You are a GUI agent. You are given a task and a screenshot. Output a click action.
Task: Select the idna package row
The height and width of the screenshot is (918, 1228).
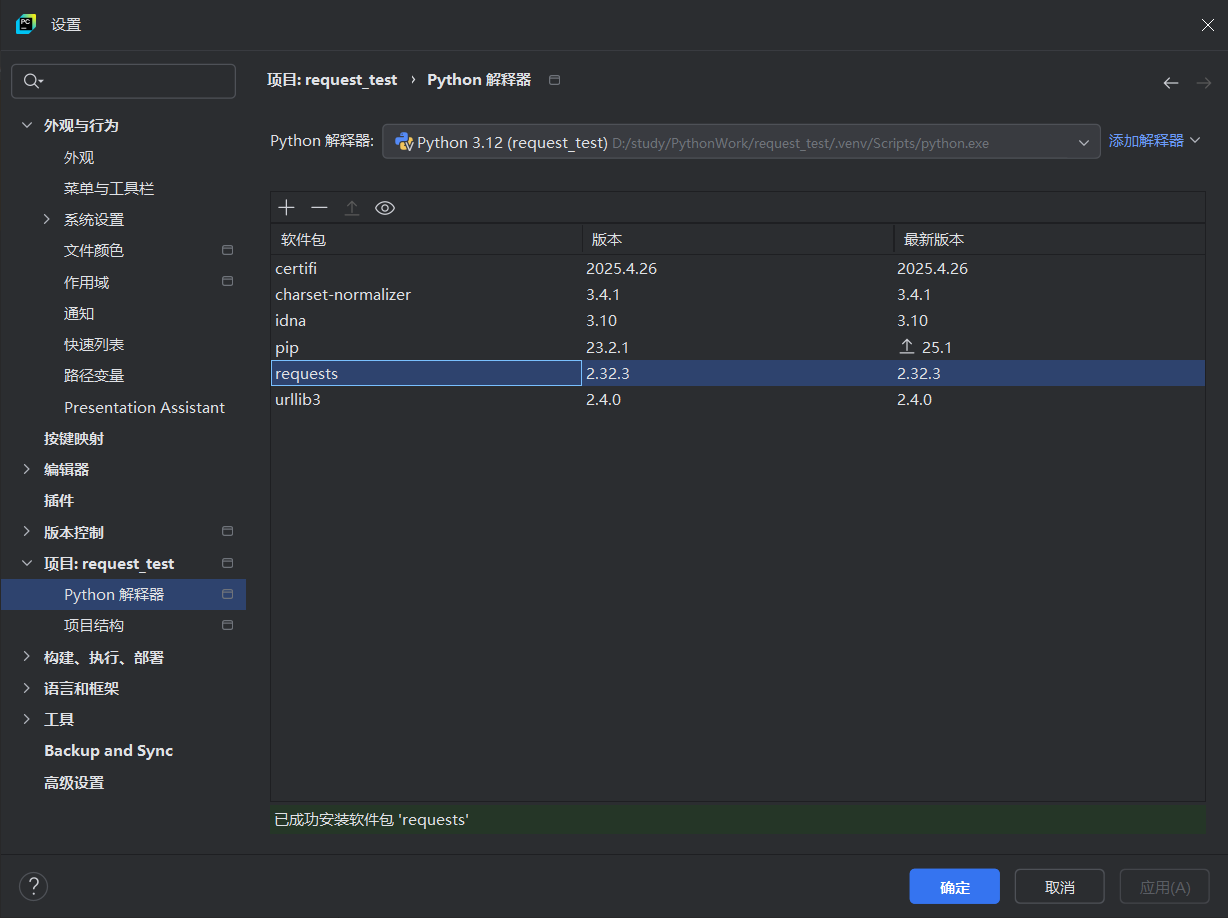(x=738, y=321)
